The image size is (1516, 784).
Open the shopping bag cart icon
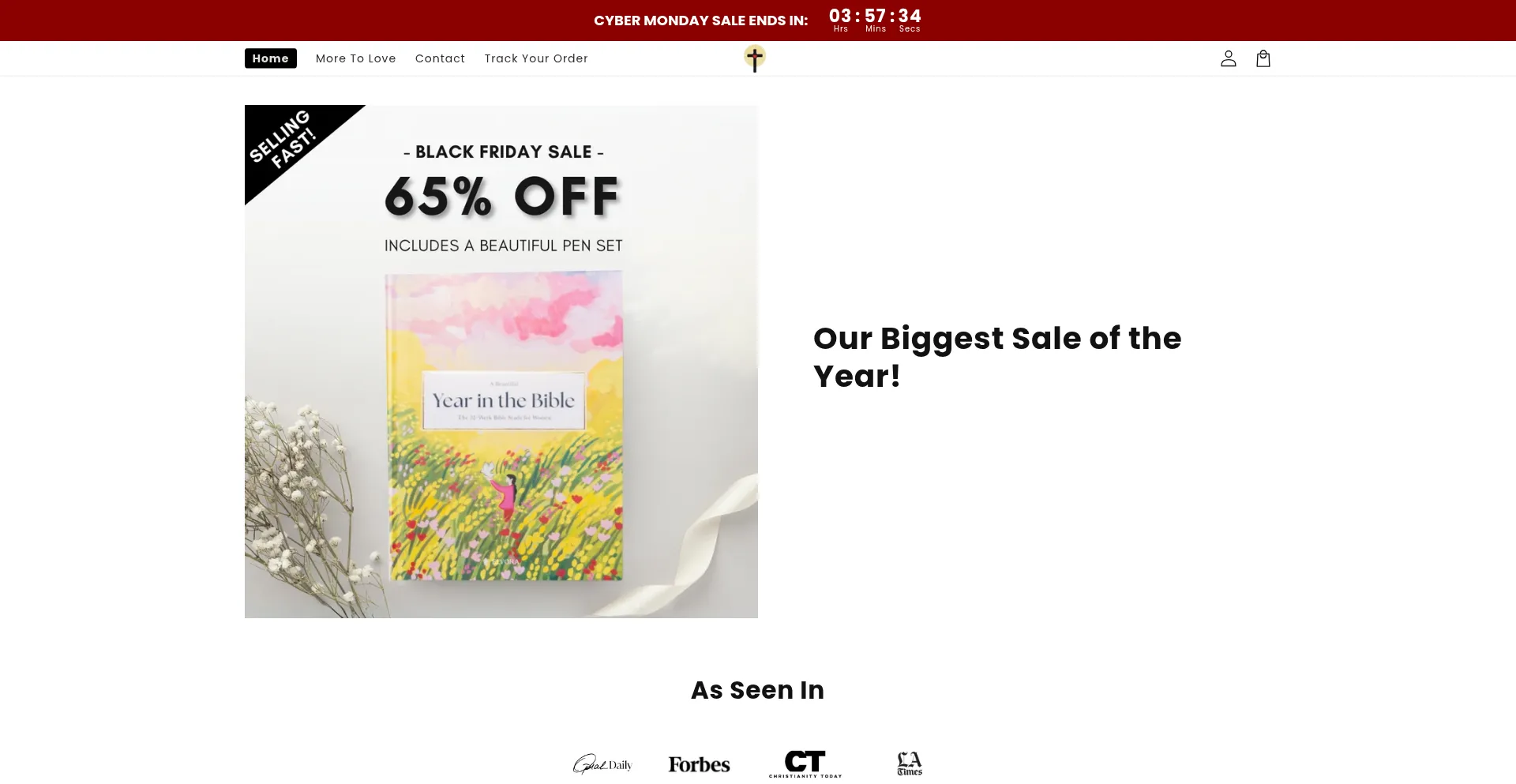pyautogui.click(x=1263, y=58)
